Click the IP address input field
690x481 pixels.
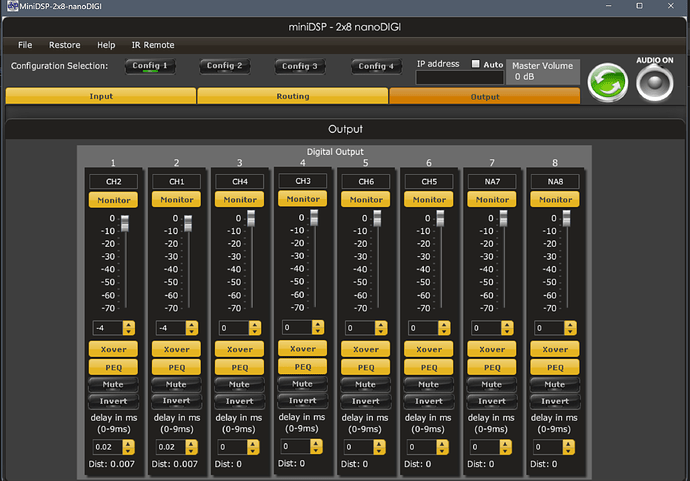459,78
